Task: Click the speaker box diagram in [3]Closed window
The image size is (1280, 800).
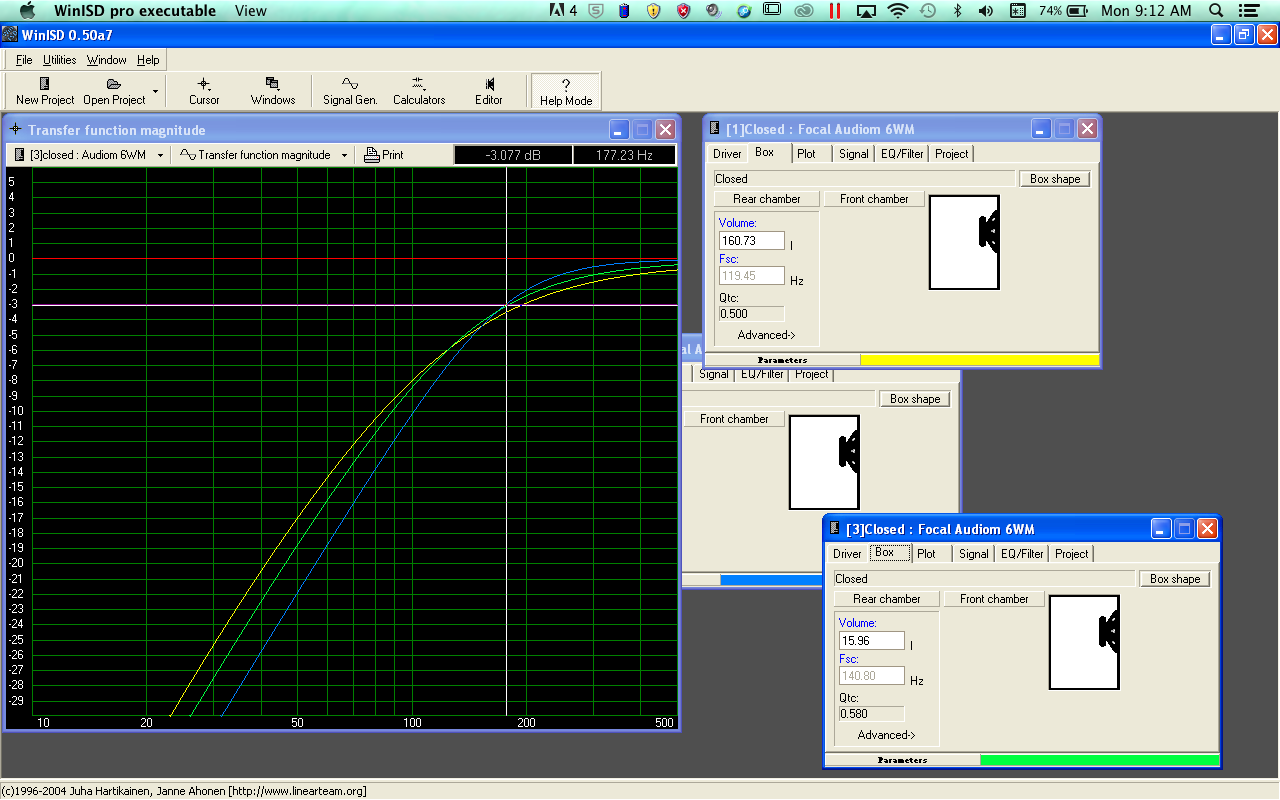Action: [x=1084, y=643]
